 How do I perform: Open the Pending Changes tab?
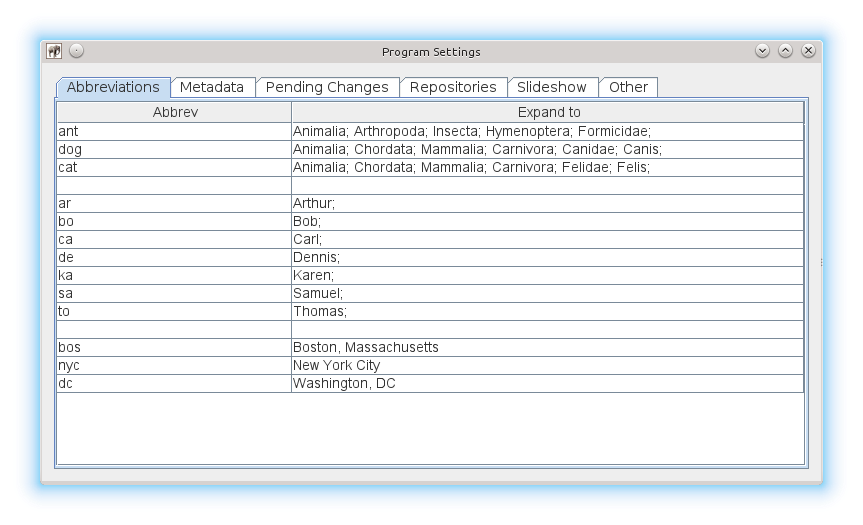(327, 87)
